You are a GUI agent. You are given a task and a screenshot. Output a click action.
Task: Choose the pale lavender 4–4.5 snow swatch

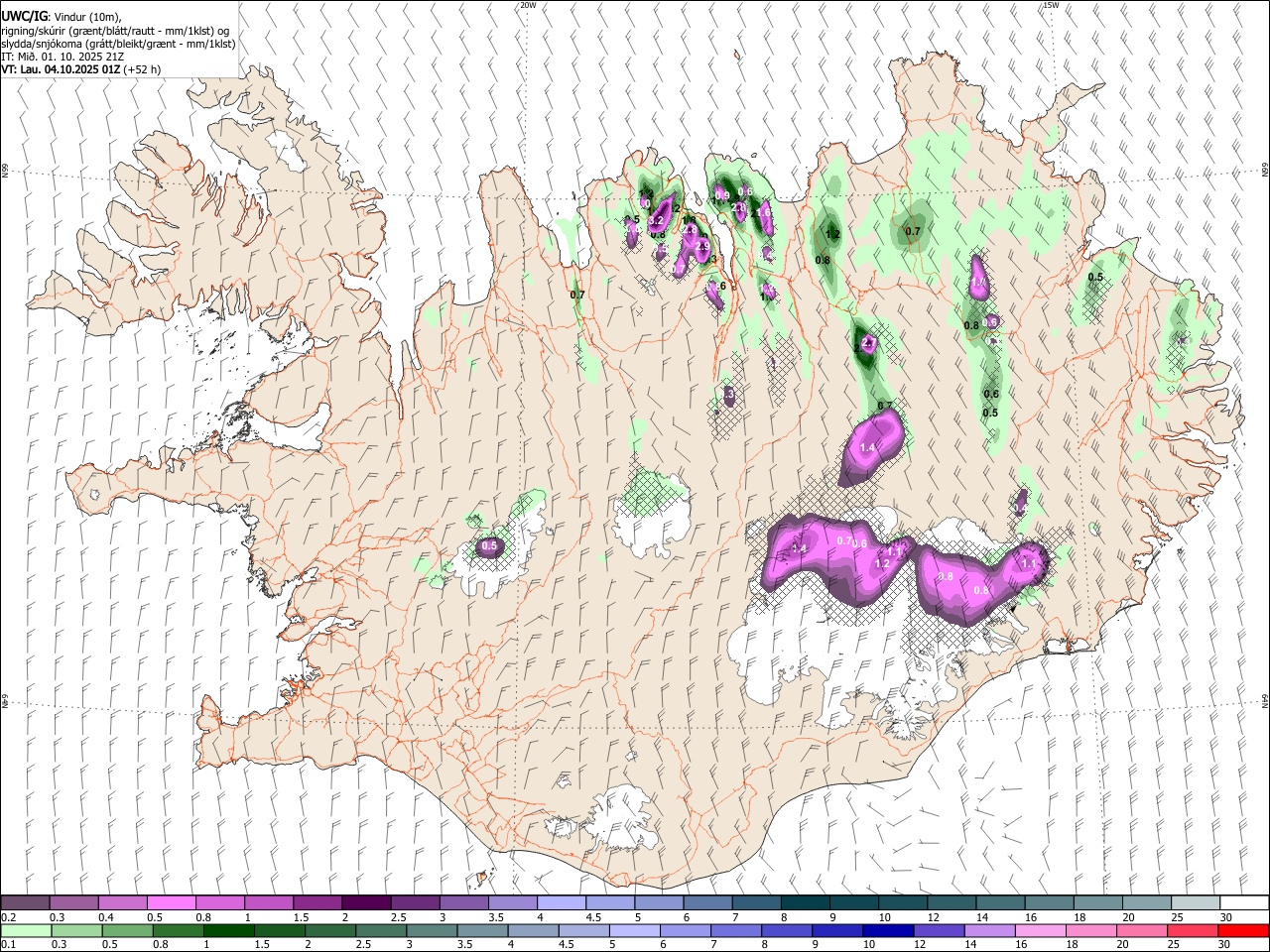click(561, 903)
